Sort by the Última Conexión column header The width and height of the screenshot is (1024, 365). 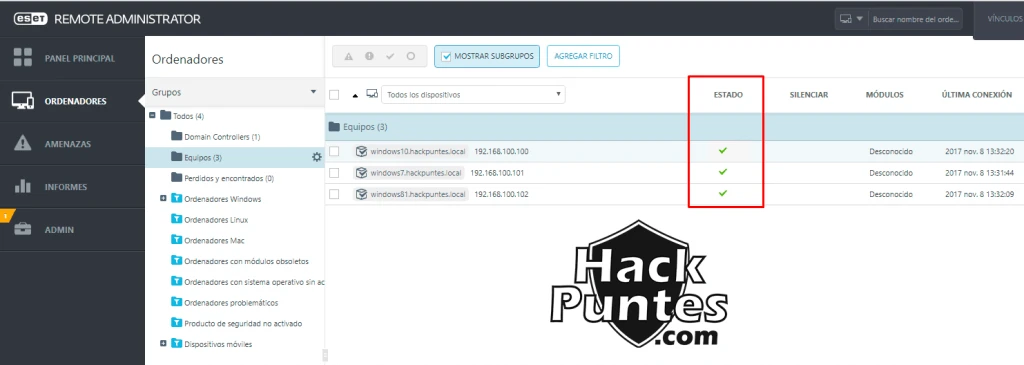pyautogui.click(x=977, y=95)
